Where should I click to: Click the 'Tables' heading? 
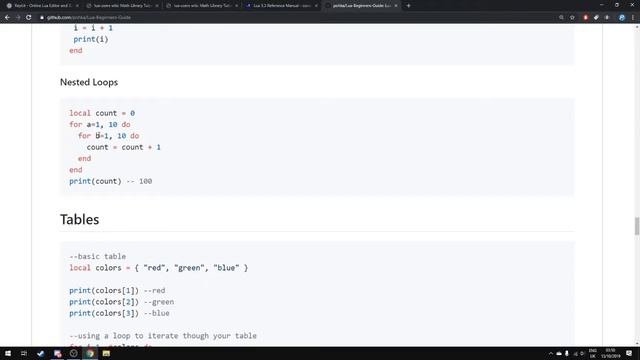tap(80, 220)
